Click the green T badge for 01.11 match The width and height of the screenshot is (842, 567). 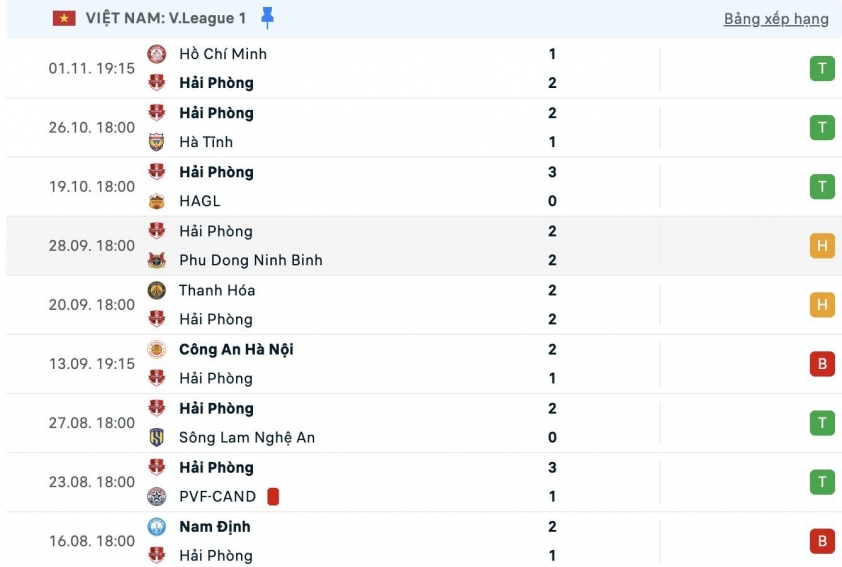pyautogui.click(x=821, y=69)
